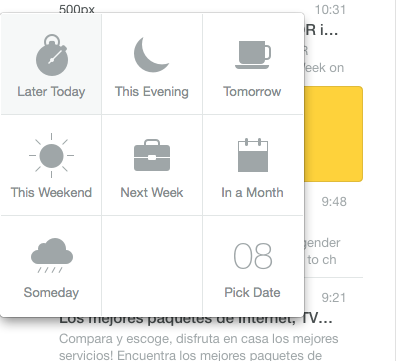Click the This Weekend label
The image size is (396, 361).
pyautogui.click(x=51, y=192)
